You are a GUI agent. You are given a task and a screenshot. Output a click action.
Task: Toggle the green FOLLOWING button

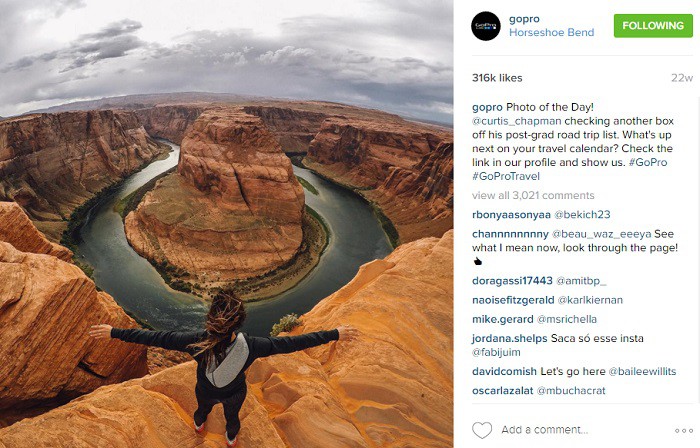tap(653, 25)
